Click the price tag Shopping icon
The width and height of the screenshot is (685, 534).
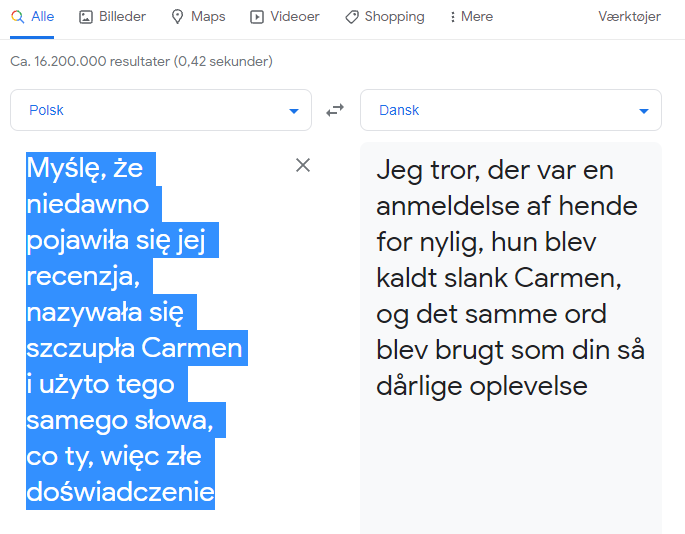click(352, 17)
